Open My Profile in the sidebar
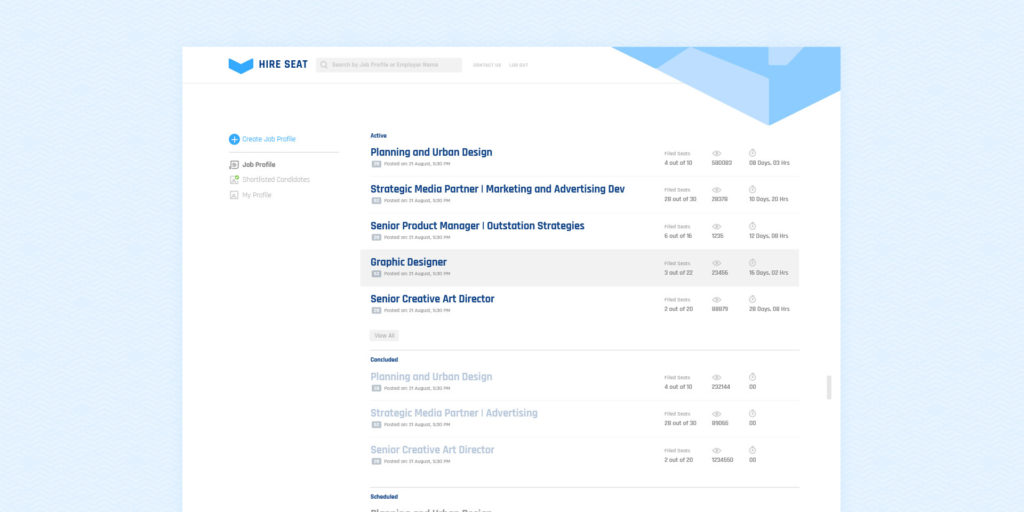 tap(257, 195)
